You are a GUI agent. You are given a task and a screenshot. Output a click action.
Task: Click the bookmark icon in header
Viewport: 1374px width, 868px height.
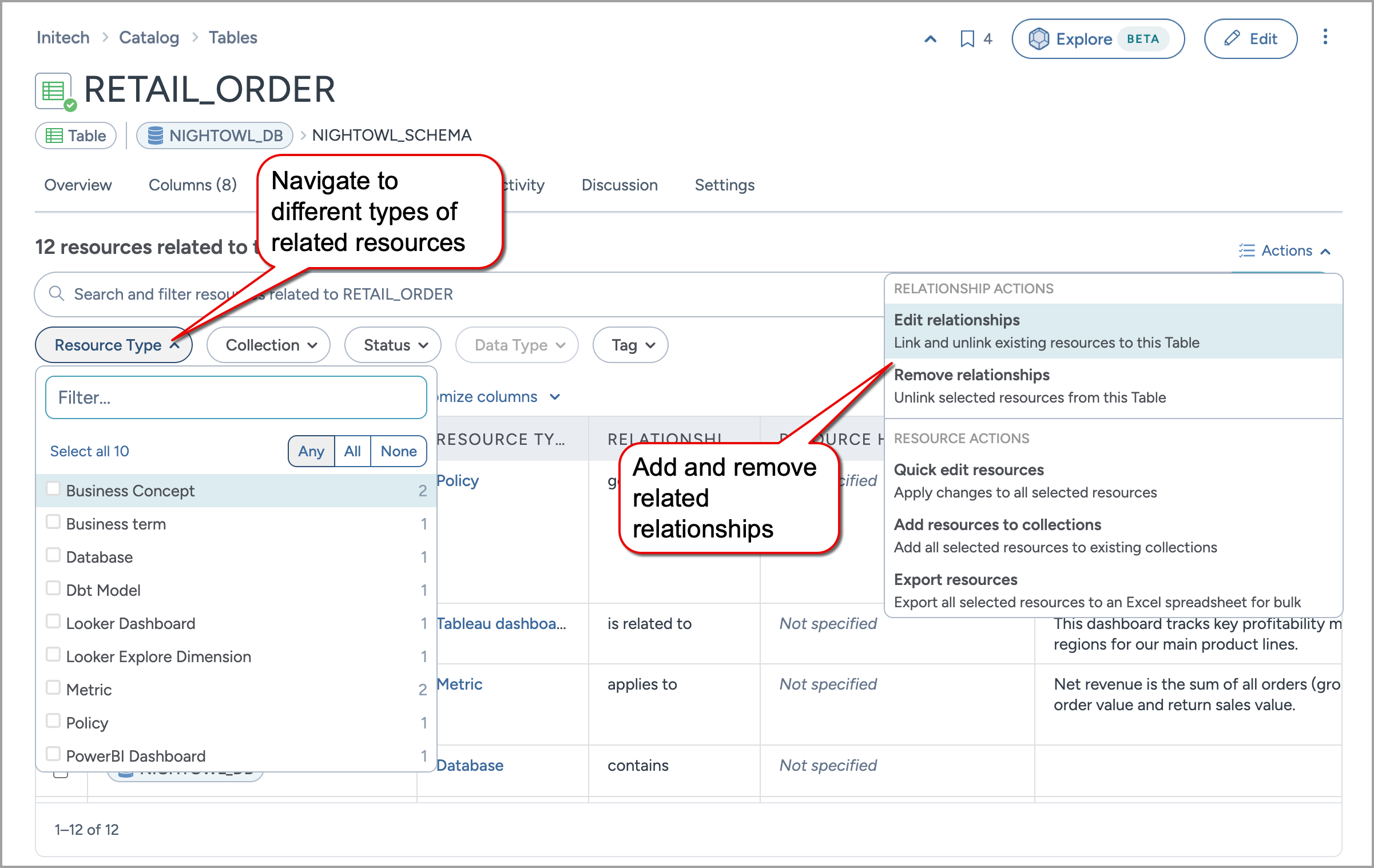[967, 39]
